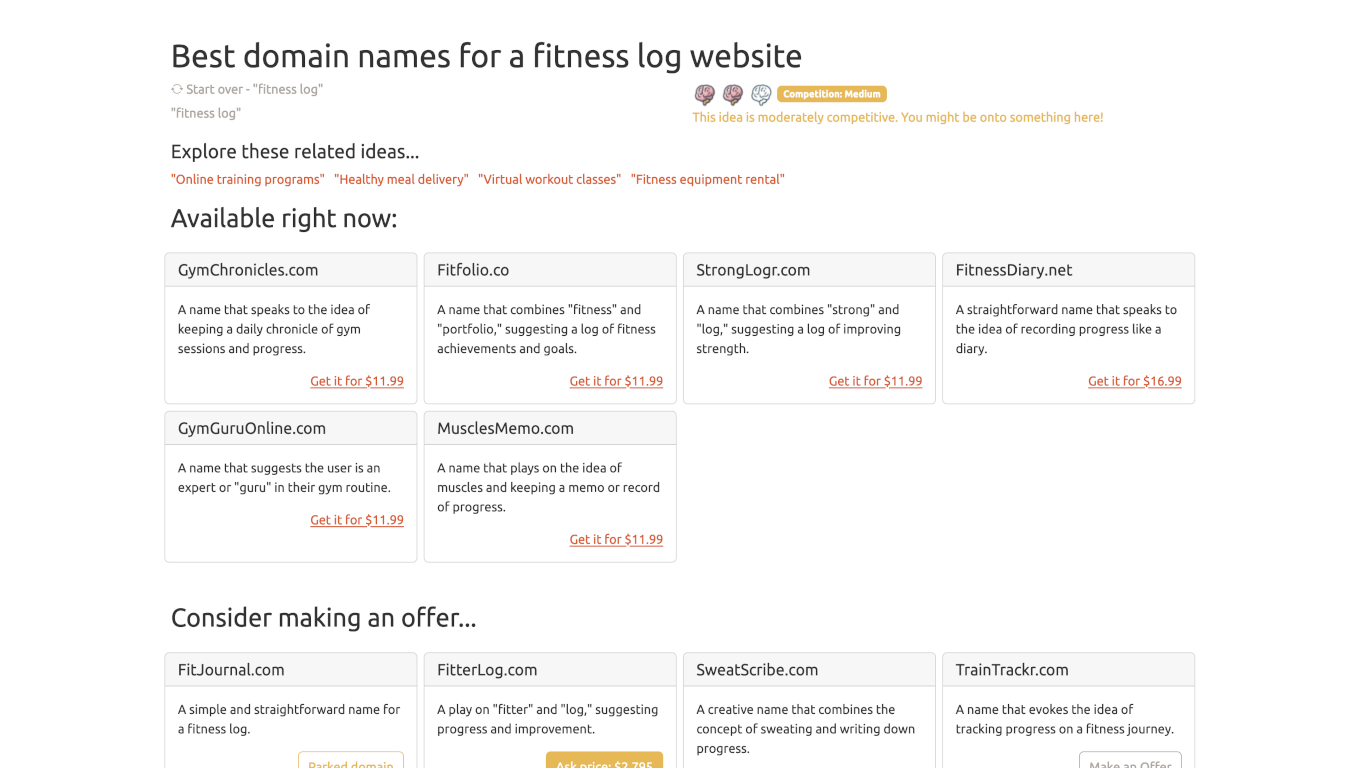Purchase GymGuruOnline.com for $11.99

click(357, 520)
